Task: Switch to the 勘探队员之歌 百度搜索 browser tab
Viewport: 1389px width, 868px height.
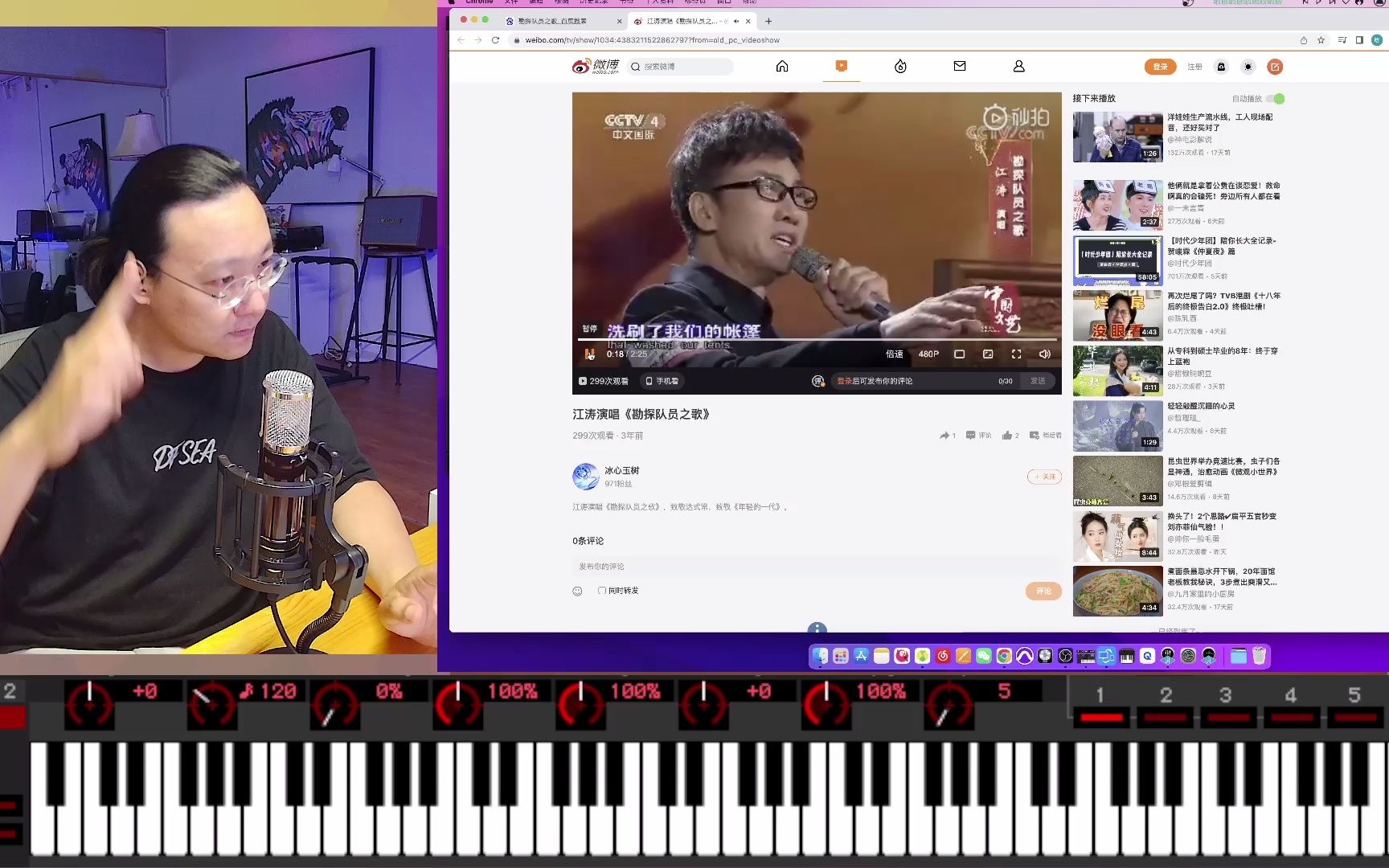Action: (x=563, y=21)
